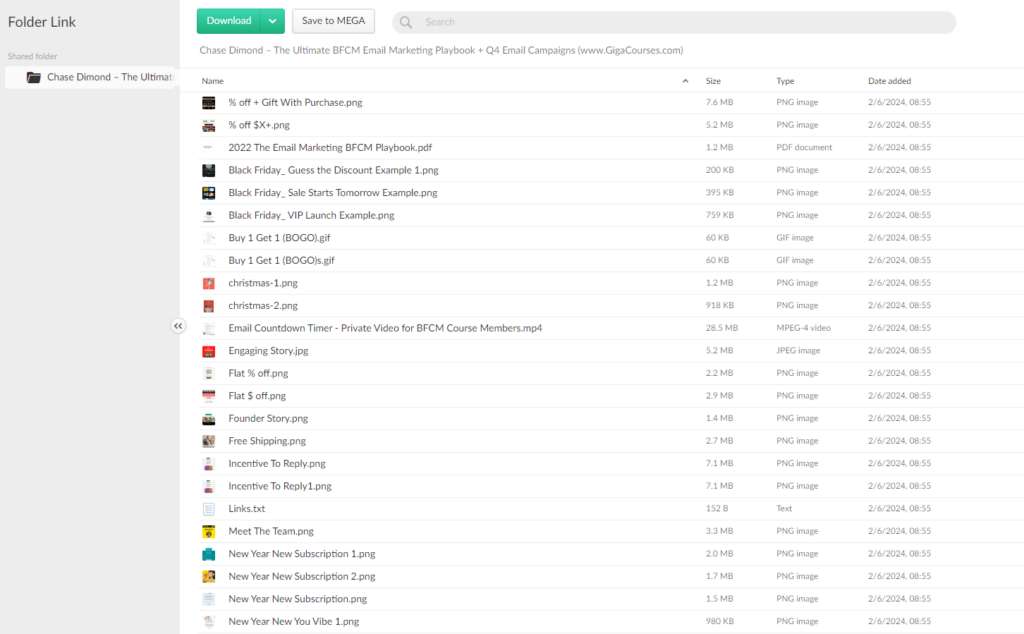Click the Meet The Team.png thumbnail icon

click(209, 530)
